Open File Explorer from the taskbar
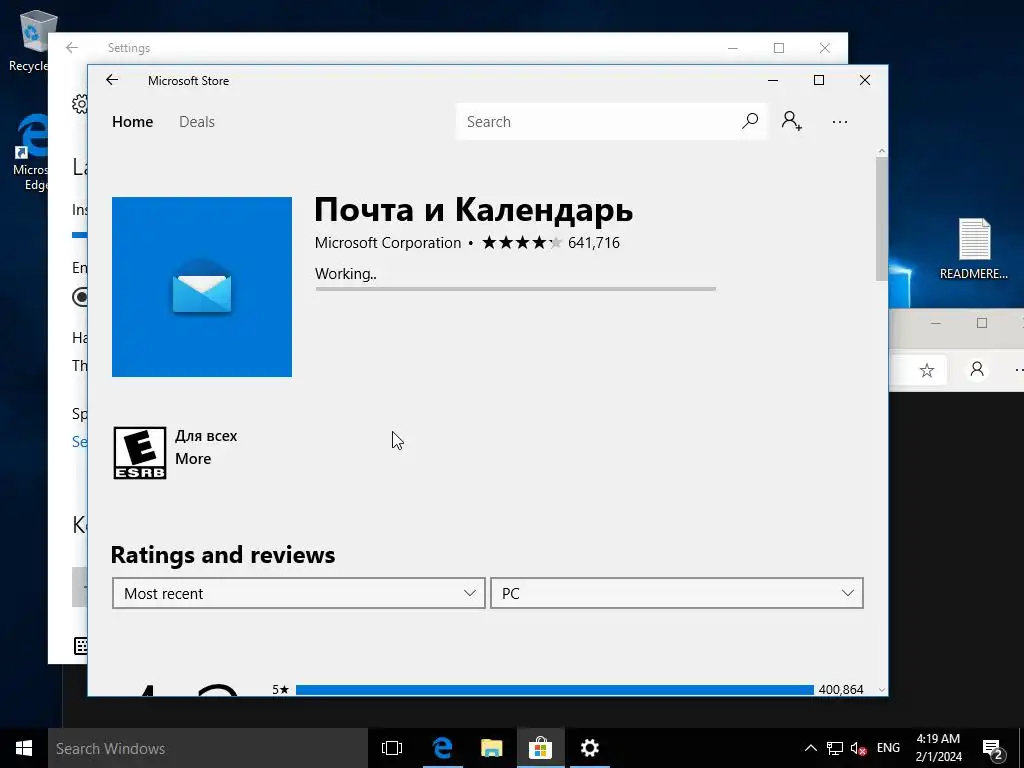Screen dimensions: 1024x768 pos(491,748)
